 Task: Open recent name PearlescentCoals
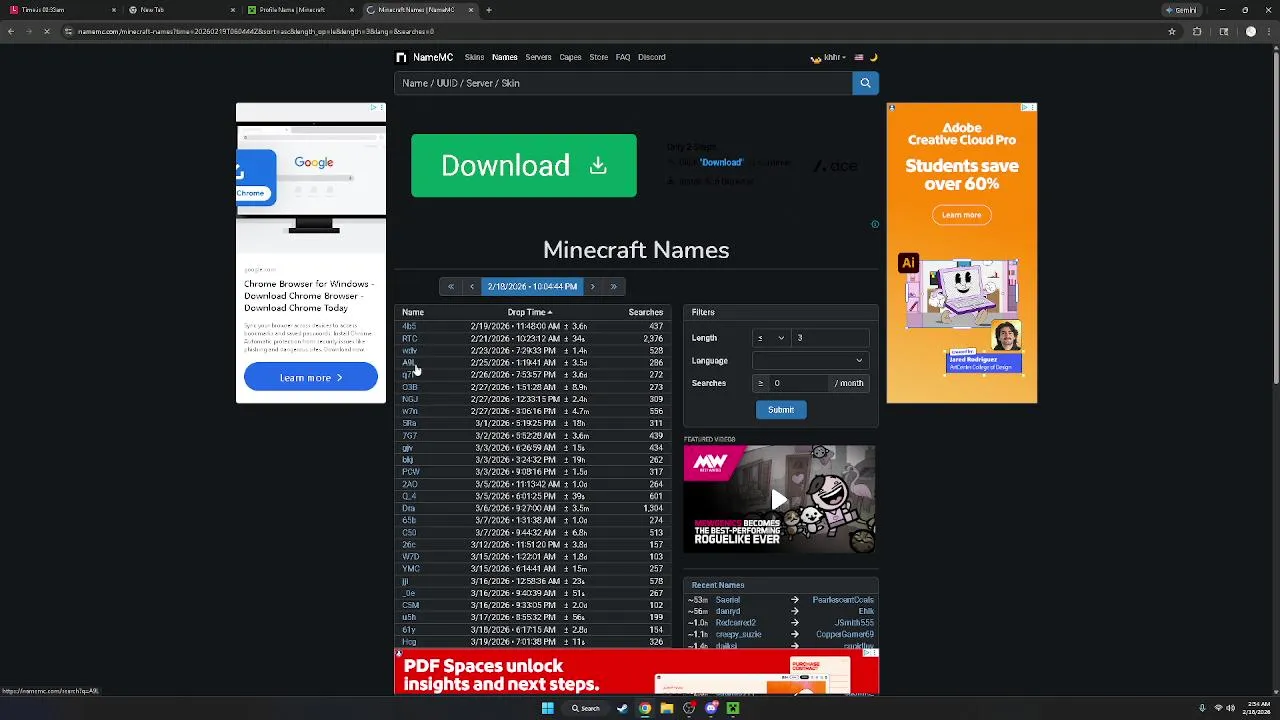click(x=843, y=600)
